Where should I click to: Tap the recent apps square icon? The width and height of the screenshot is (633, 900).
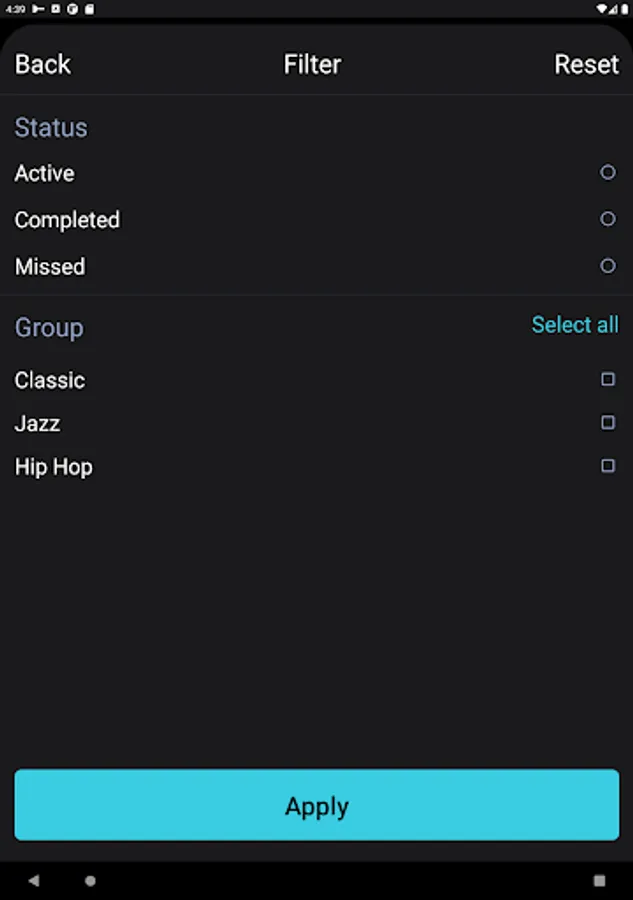599,880
